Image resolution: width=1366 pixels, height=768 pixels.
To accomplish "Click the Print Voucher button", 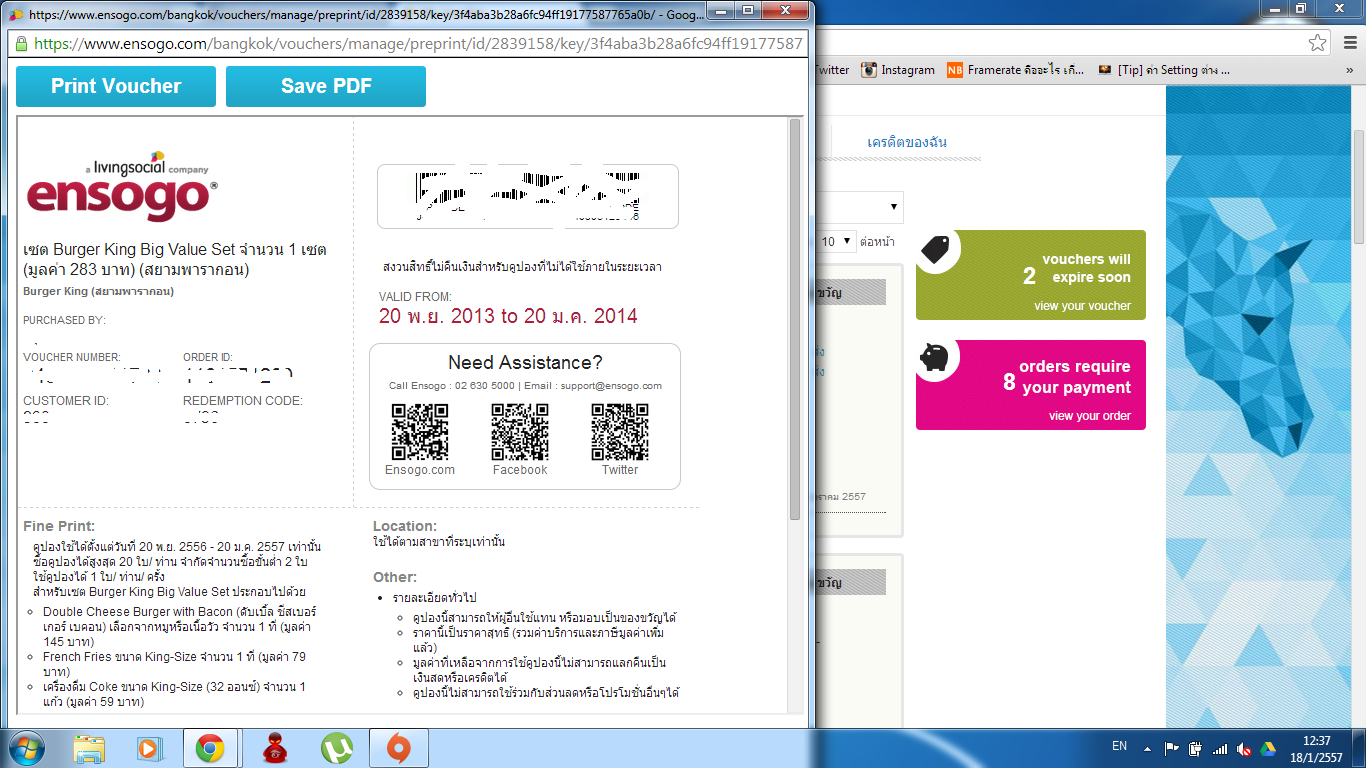I will point(116,86).
